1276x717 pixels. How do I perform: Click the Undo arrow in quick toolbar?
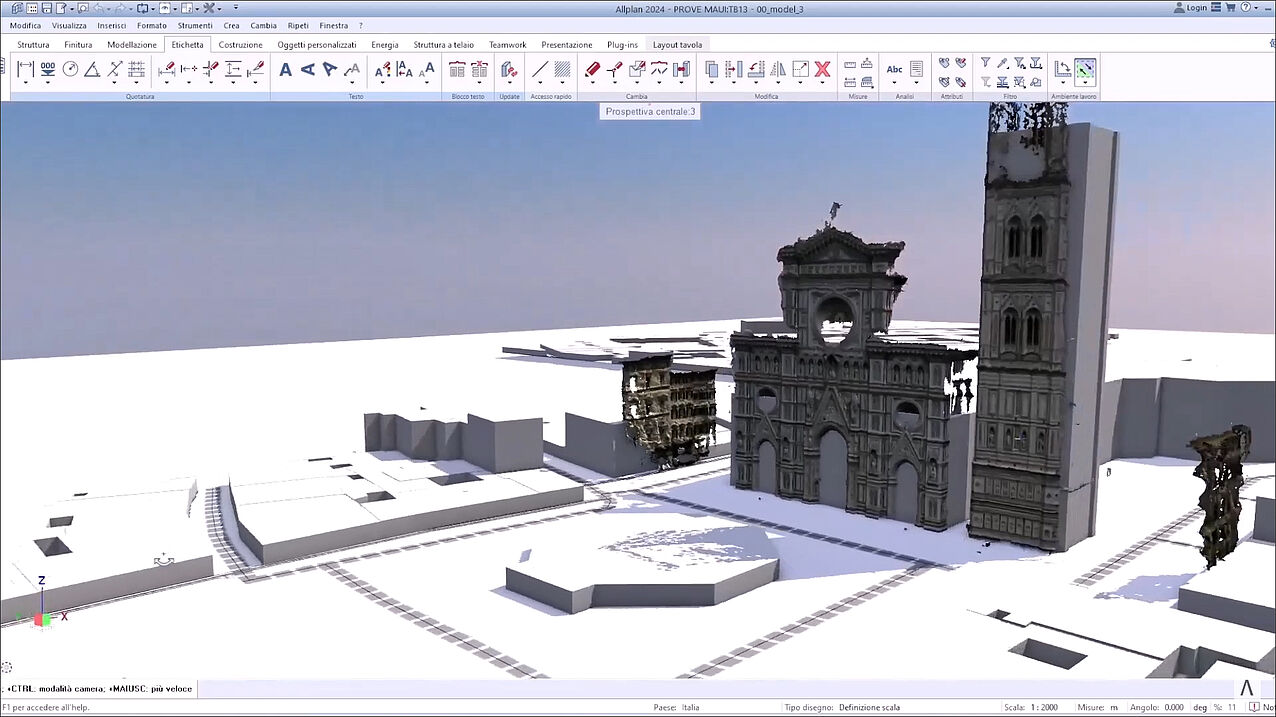pos(97,8)
